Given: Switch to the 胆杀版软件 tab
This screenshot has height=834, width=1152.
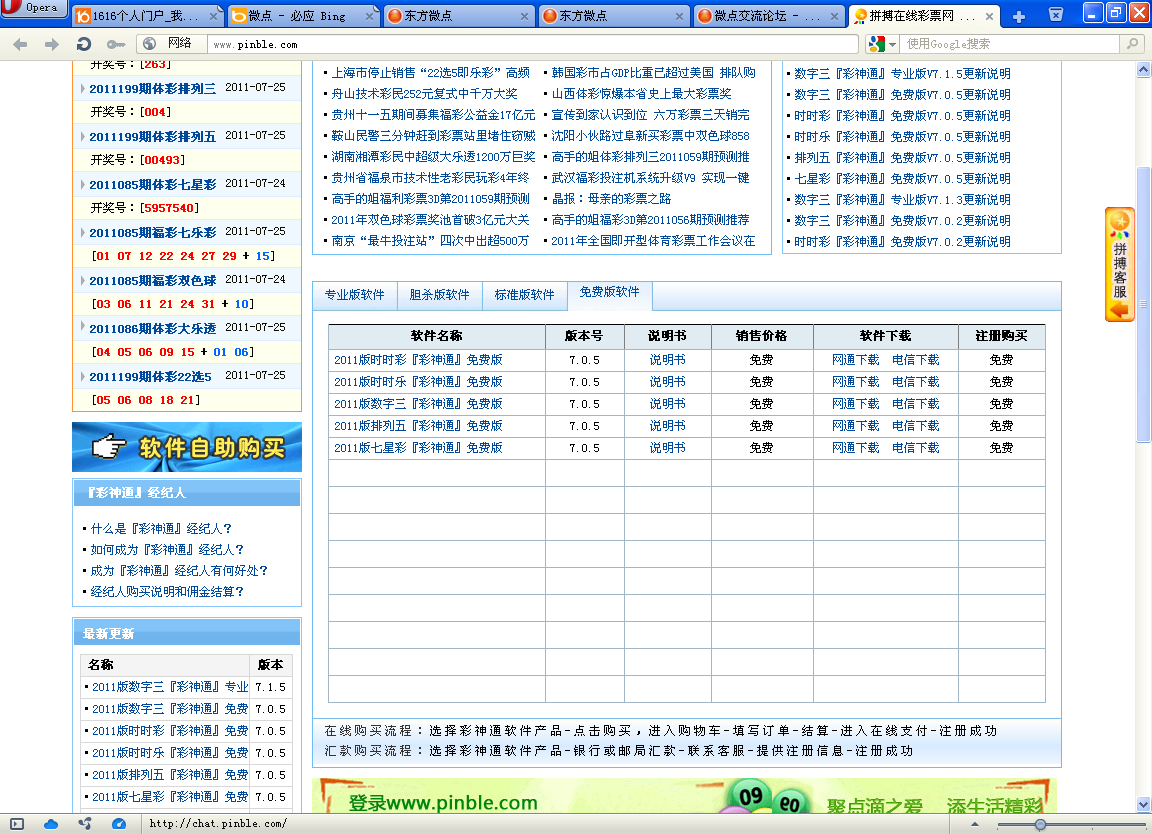Looking at the screenshot, I should coord(439,295).
